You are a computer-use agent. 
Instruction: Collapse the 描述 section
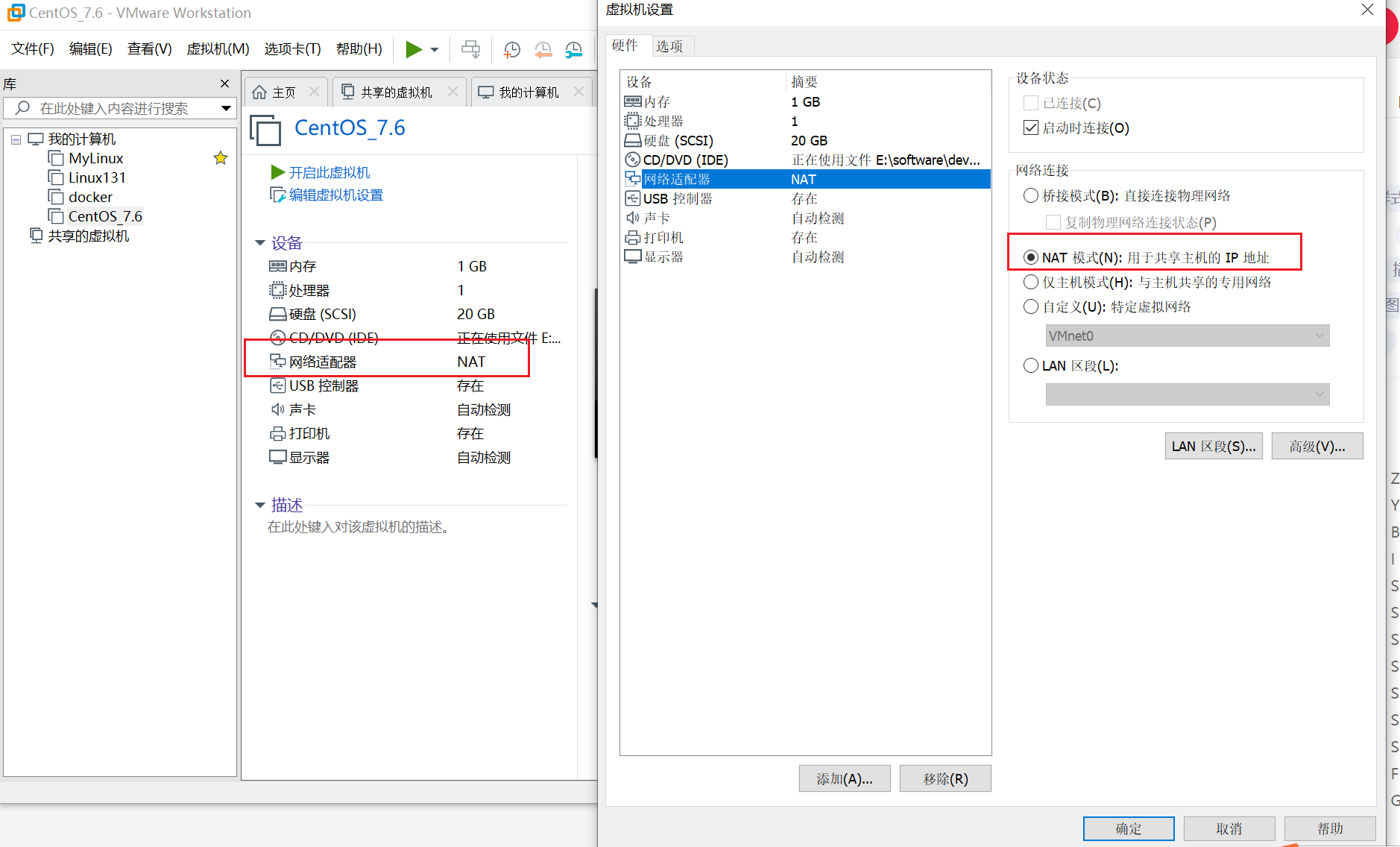[x=260, y=506]
